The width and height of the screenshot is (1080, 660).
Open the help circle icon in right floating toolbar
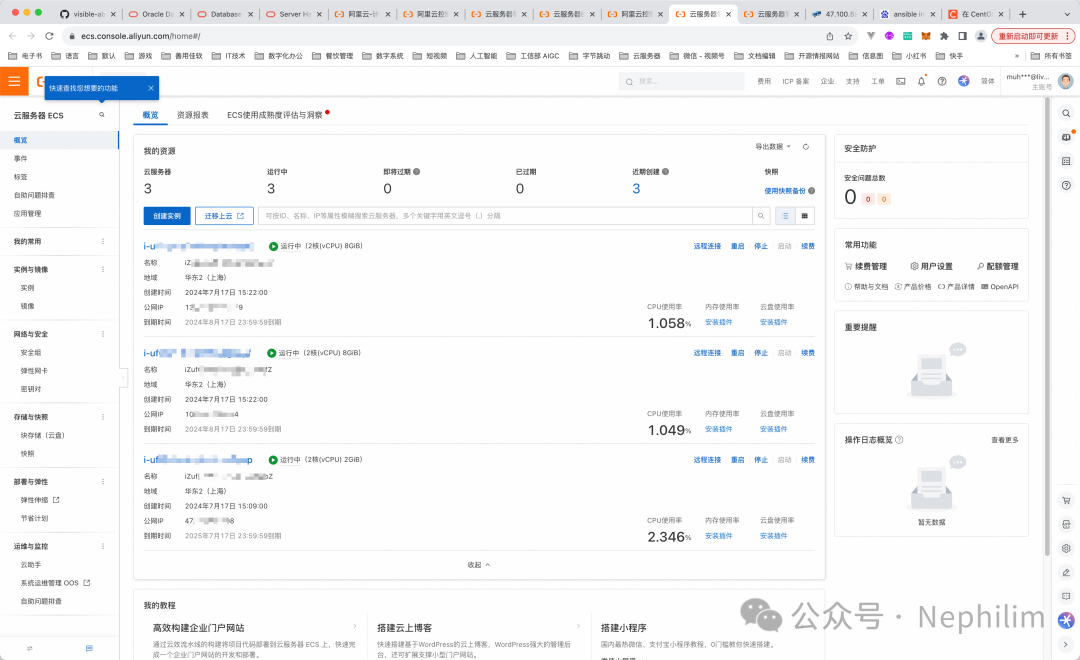1066,185
